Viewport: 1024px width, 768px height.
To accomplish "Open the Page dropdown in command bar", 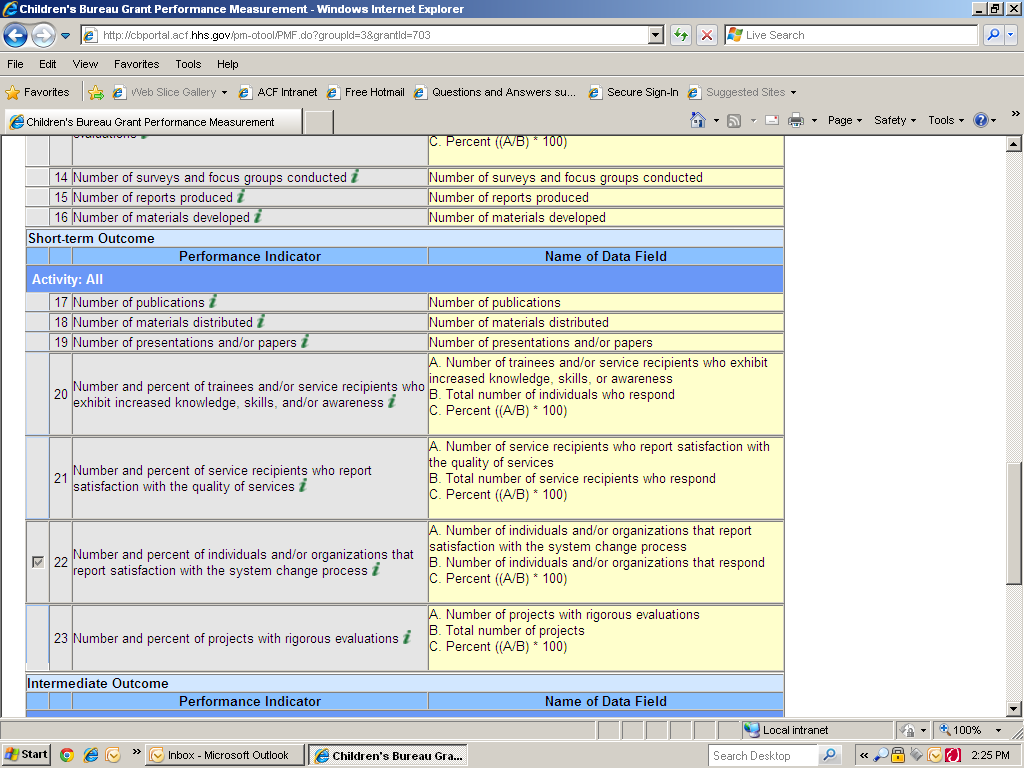I will pyautogui.click(x=845, y=120).
